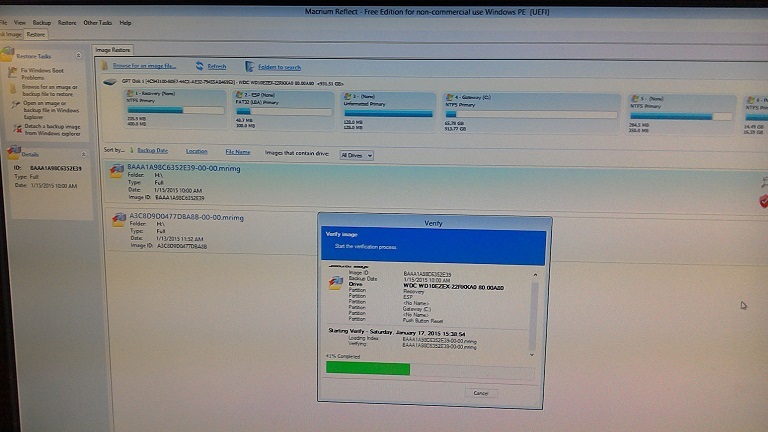Click the A3C8D9D0477DBA88 image file icon

click(119, 219)
